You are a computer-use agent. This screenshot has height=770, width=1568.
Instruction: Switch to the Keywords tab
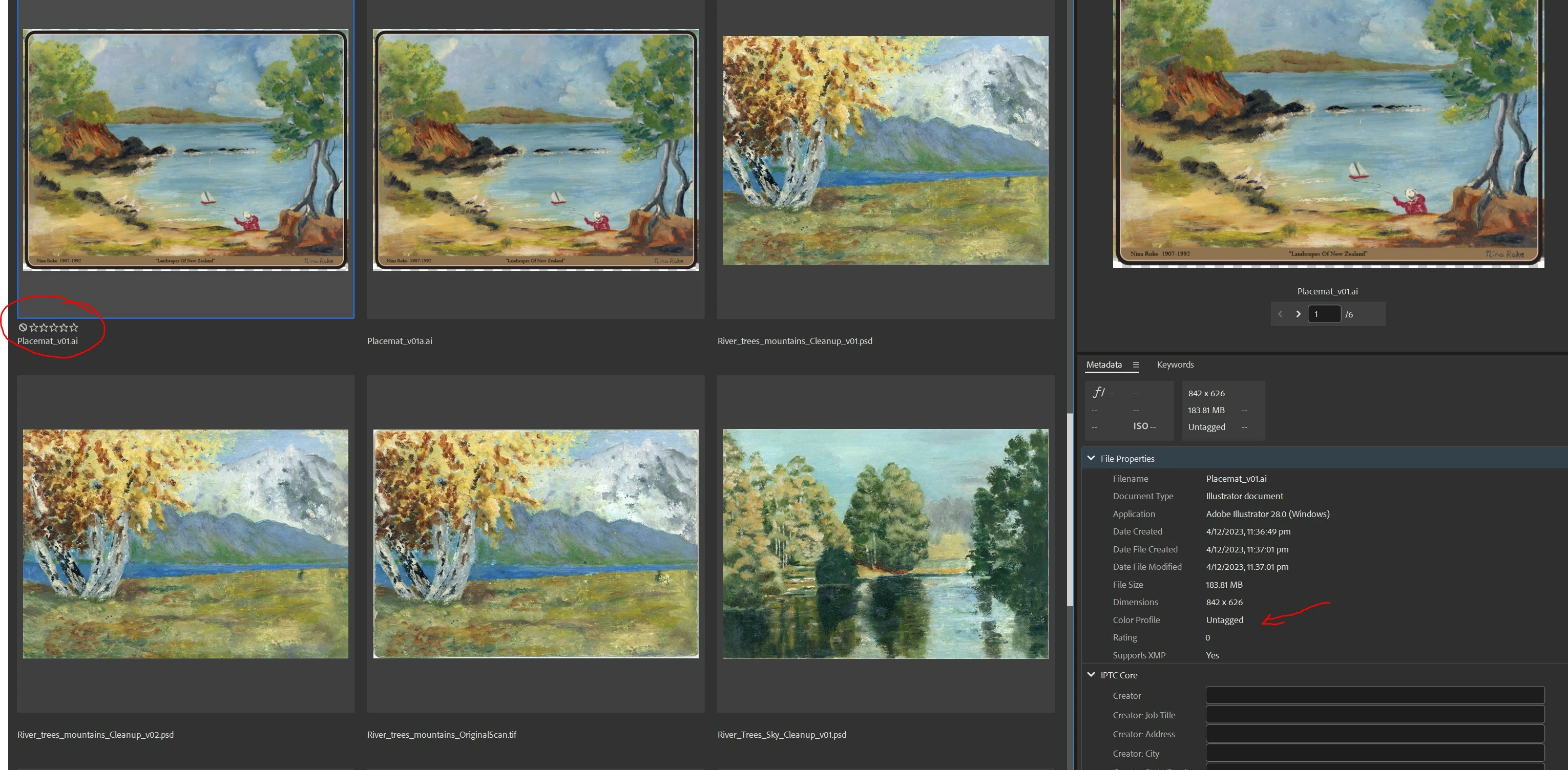1175,365
